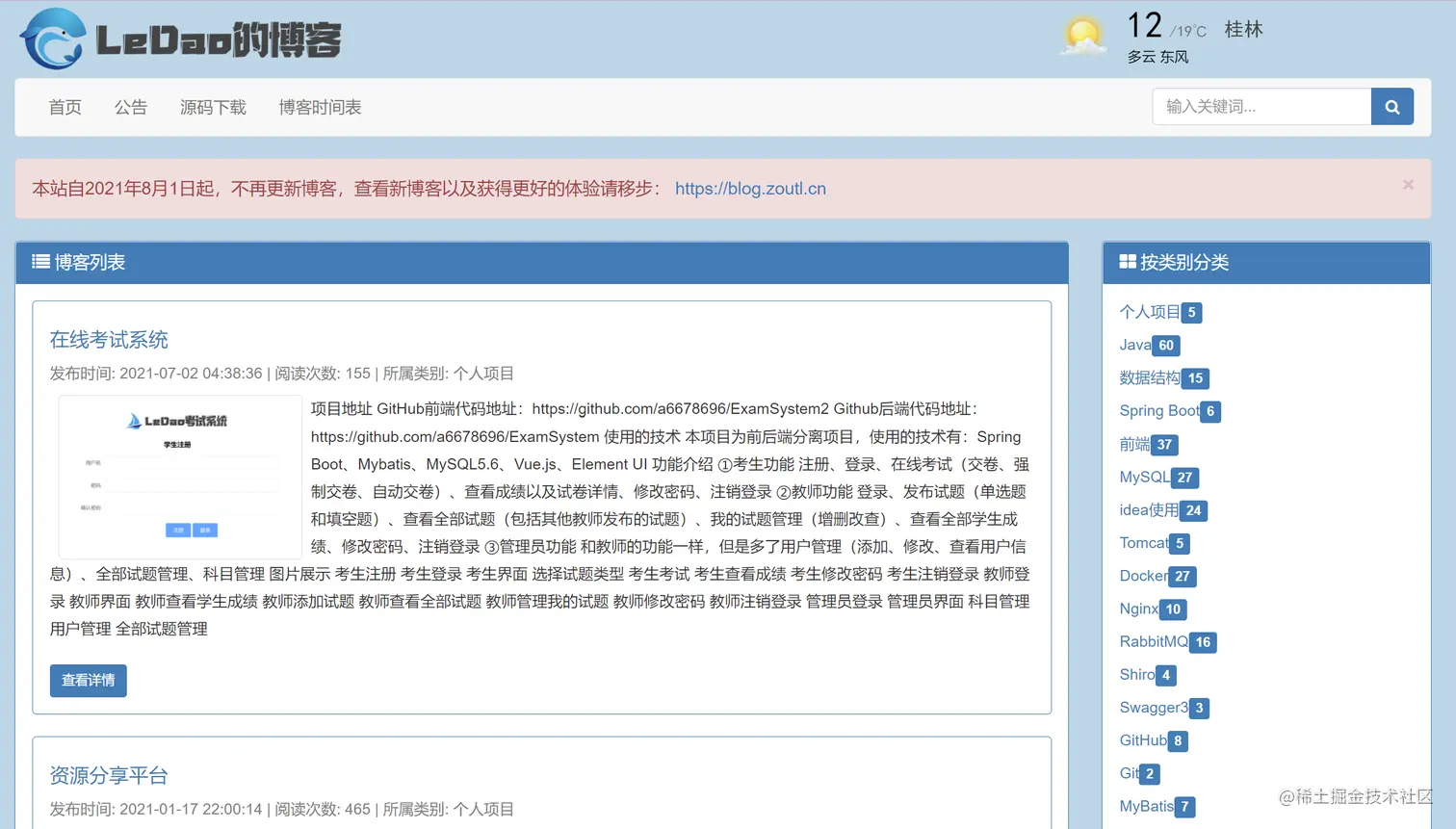This screenshot has height=829, width=1456.
Task: Select the Nginx category
Action: pos(1139,609)
